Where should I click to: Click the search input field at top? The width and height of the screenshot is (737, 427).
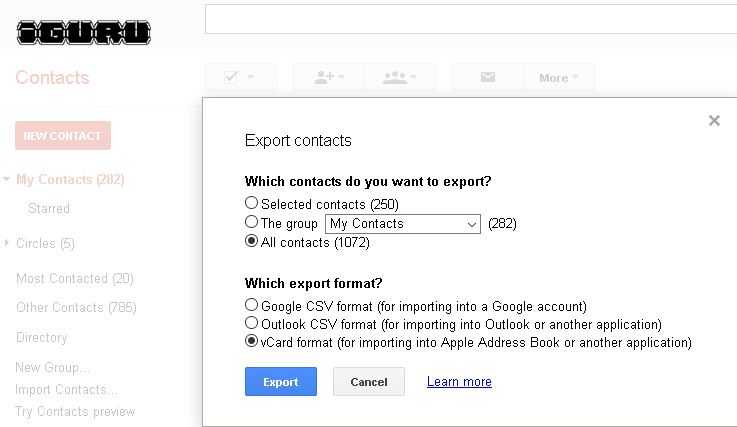coord(471,19)
